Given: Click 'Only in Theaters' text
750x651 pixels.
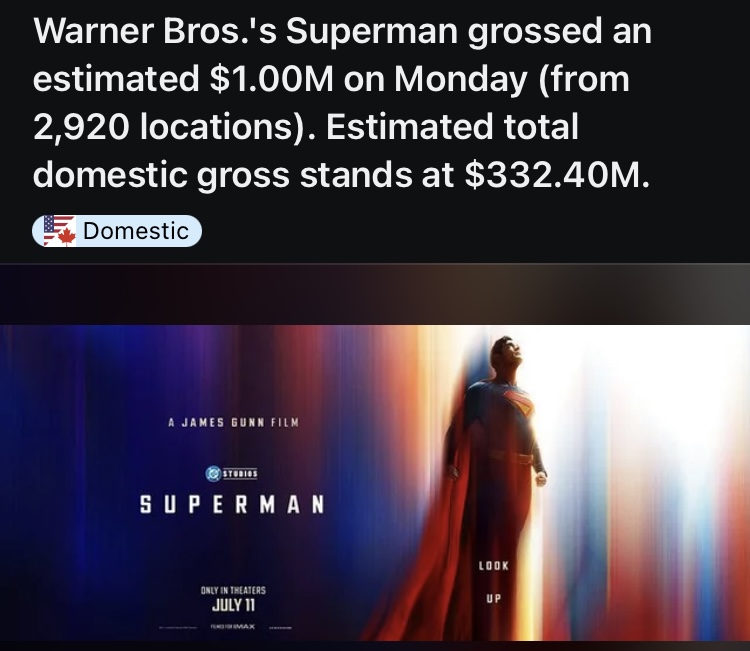Looking at the screenshot, I should click(x=233, y=590).
